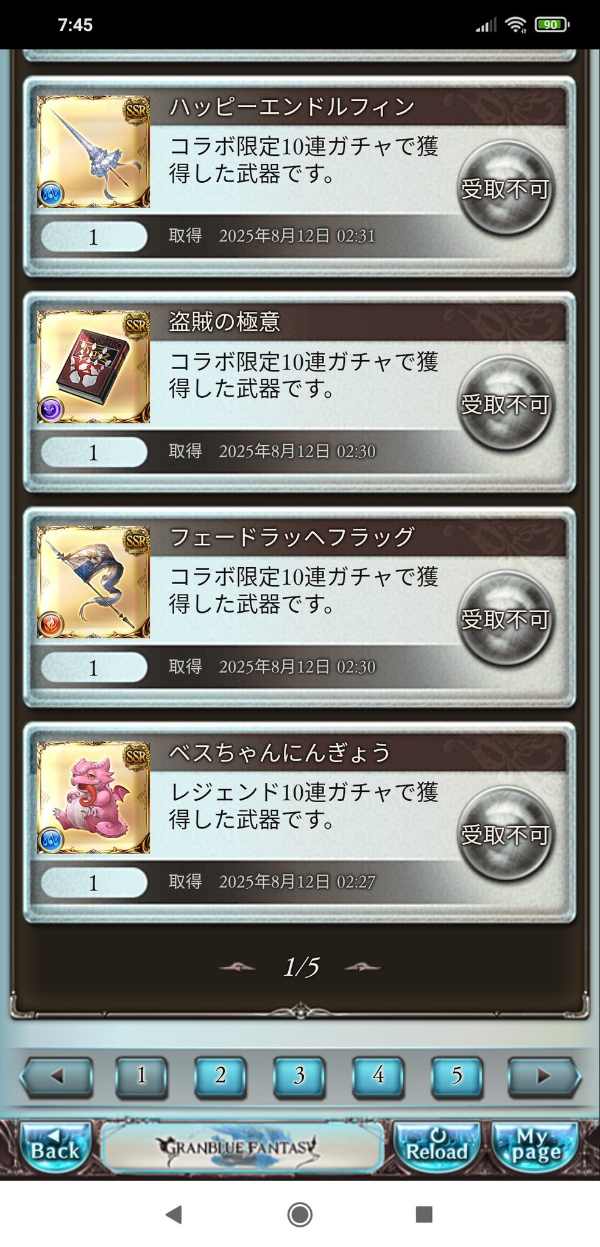Tap the pink ベスちゃんにんぎょう doll icon
The image size is (600, 1247).
pyautogui.click(x=93, y=798)
